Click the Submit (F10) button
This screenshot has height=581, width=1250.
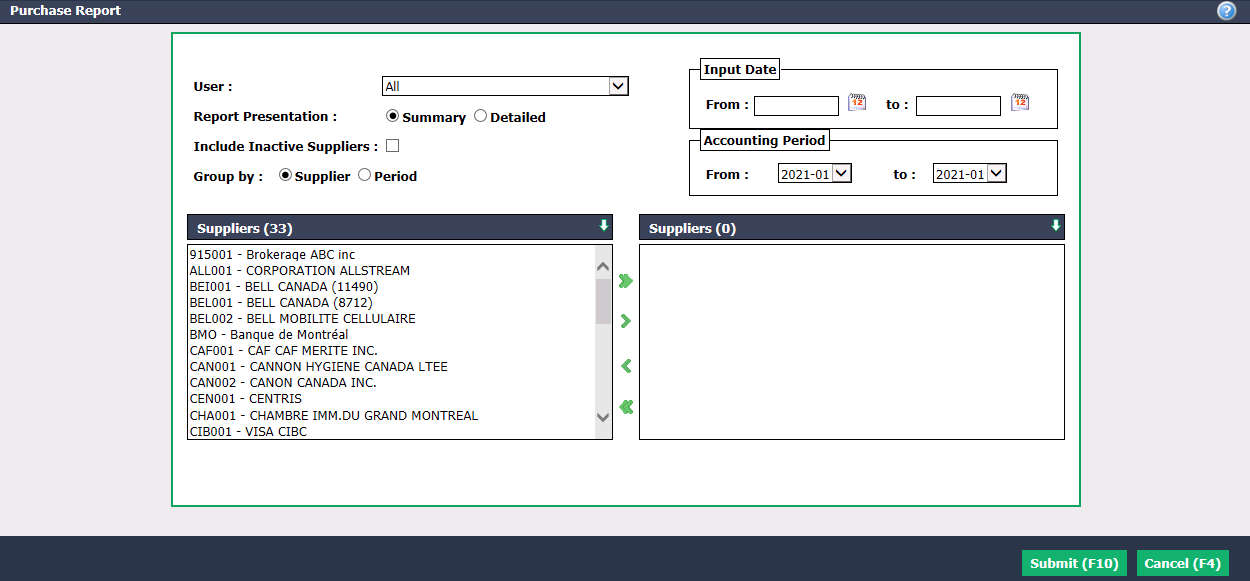pyautogui.click(x=1074, y=563)
